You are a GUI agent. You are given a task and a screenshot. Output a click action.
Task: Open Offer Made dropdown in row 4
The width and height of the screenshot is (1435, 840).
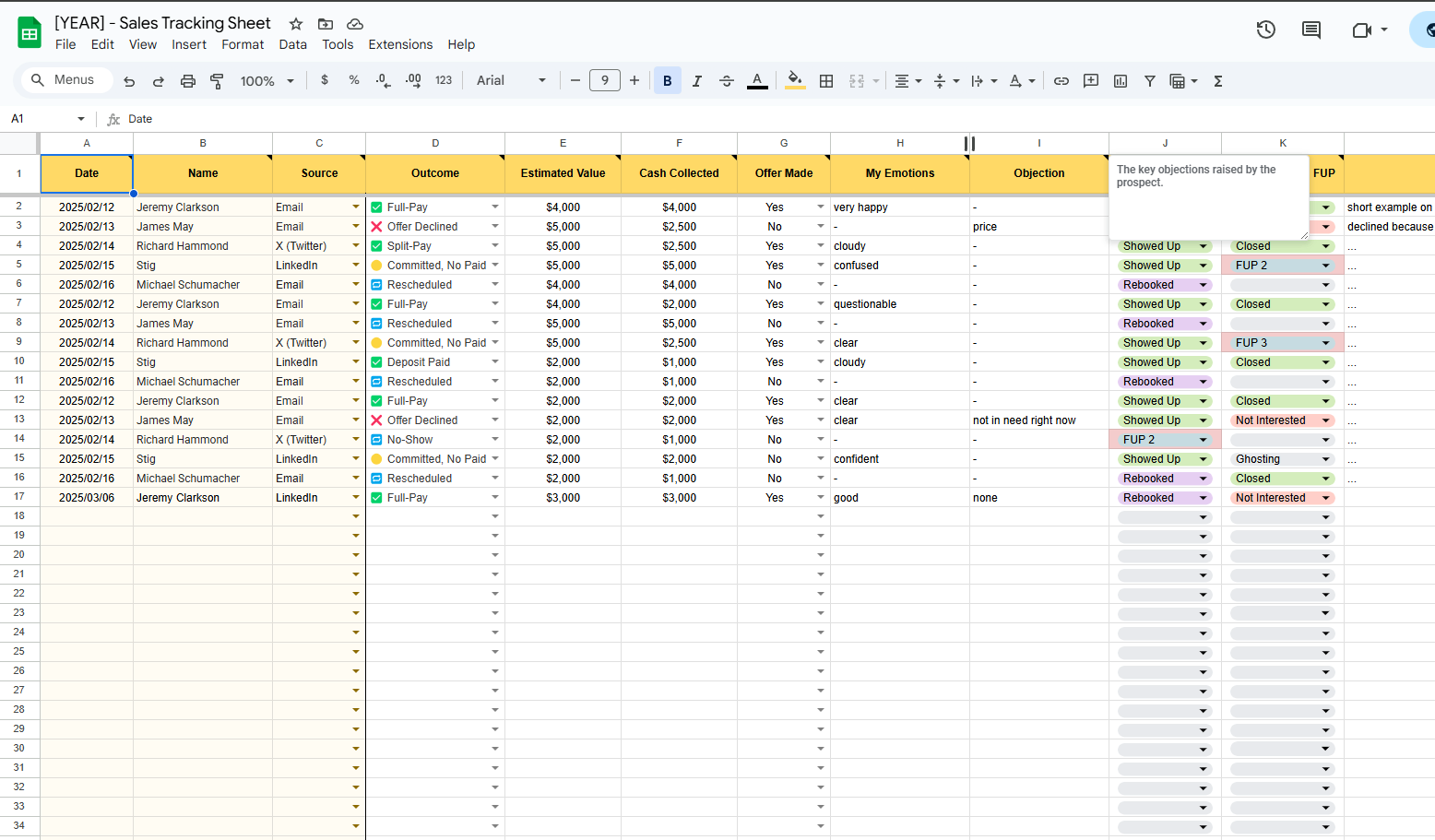(821, 246)
